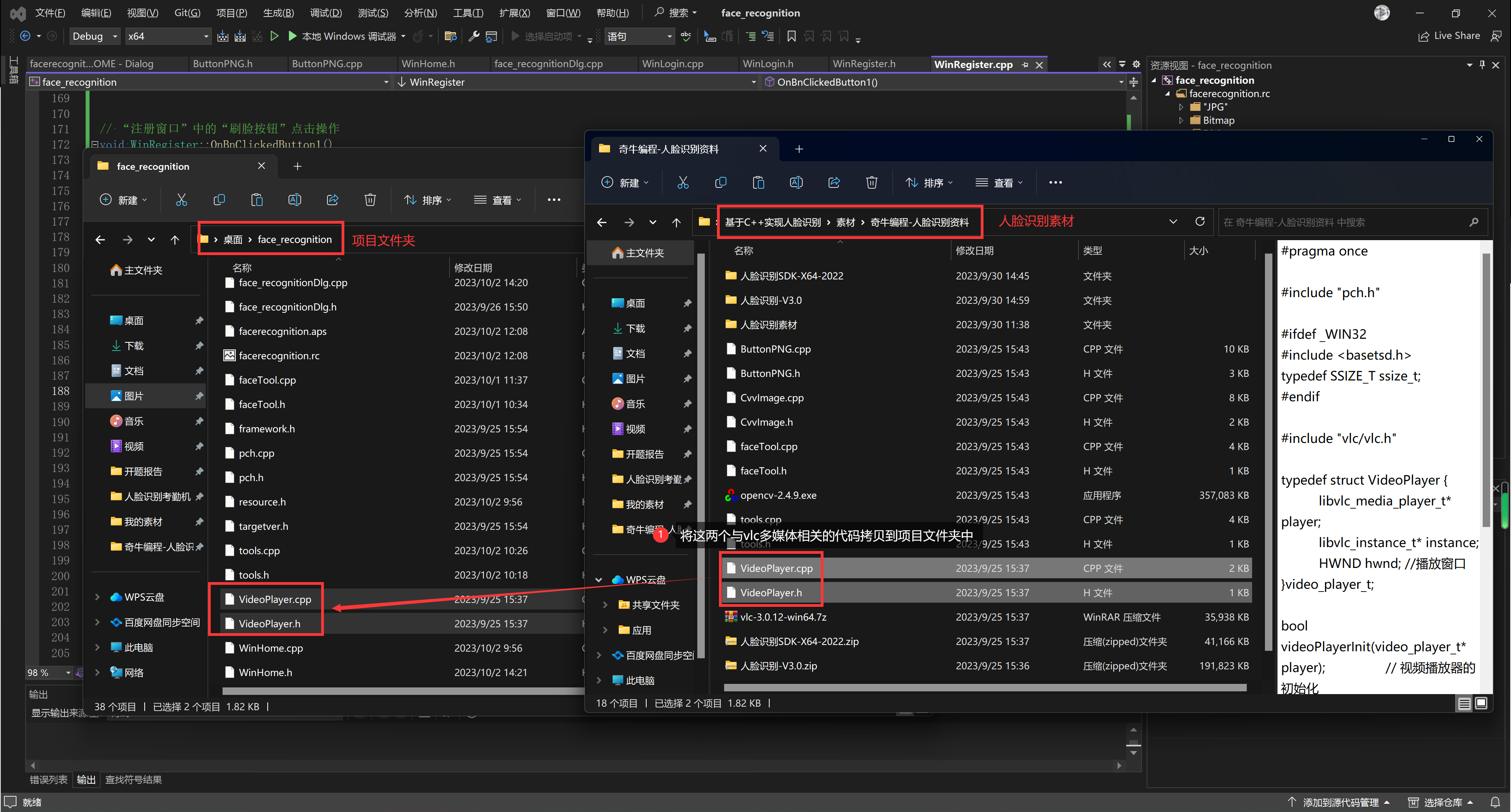1511x812 pixels.
Task: Click the Paste icon in left Explorer toolbar
Action: 257,200
